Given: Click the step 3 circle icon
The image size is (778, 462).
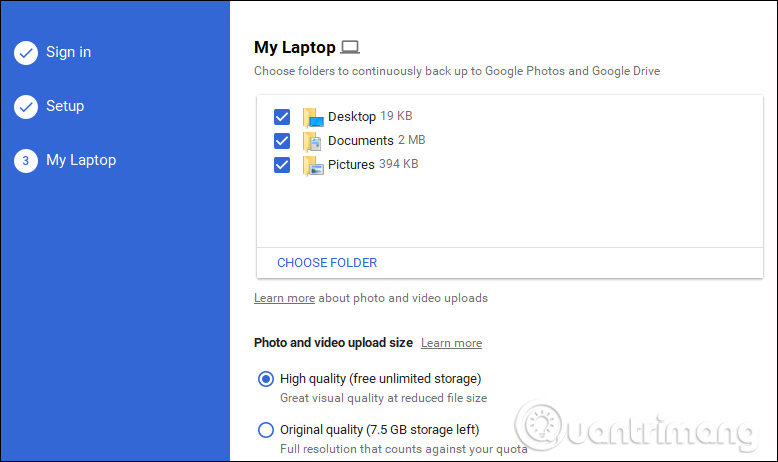Looking at the screenshot, I should (26, 161).
